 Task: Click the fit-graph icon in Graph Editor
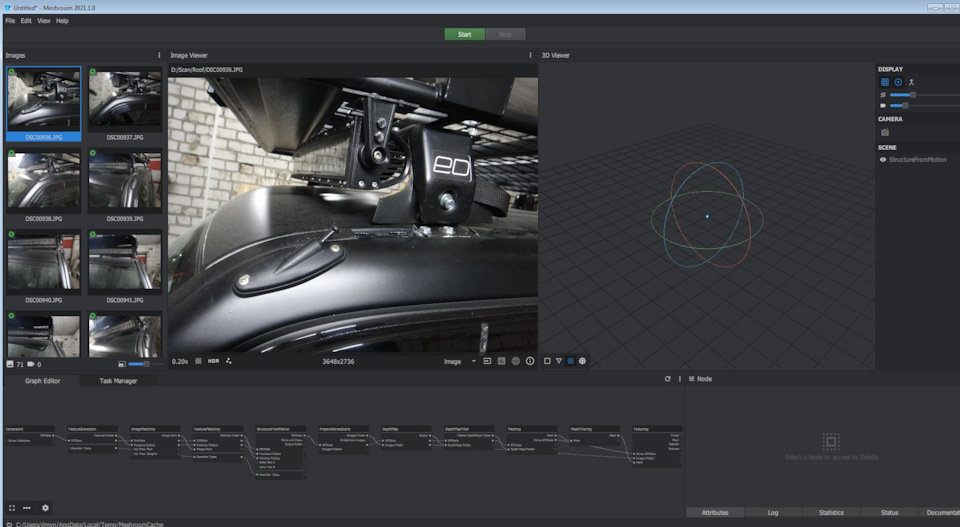(x=12, y=508)
